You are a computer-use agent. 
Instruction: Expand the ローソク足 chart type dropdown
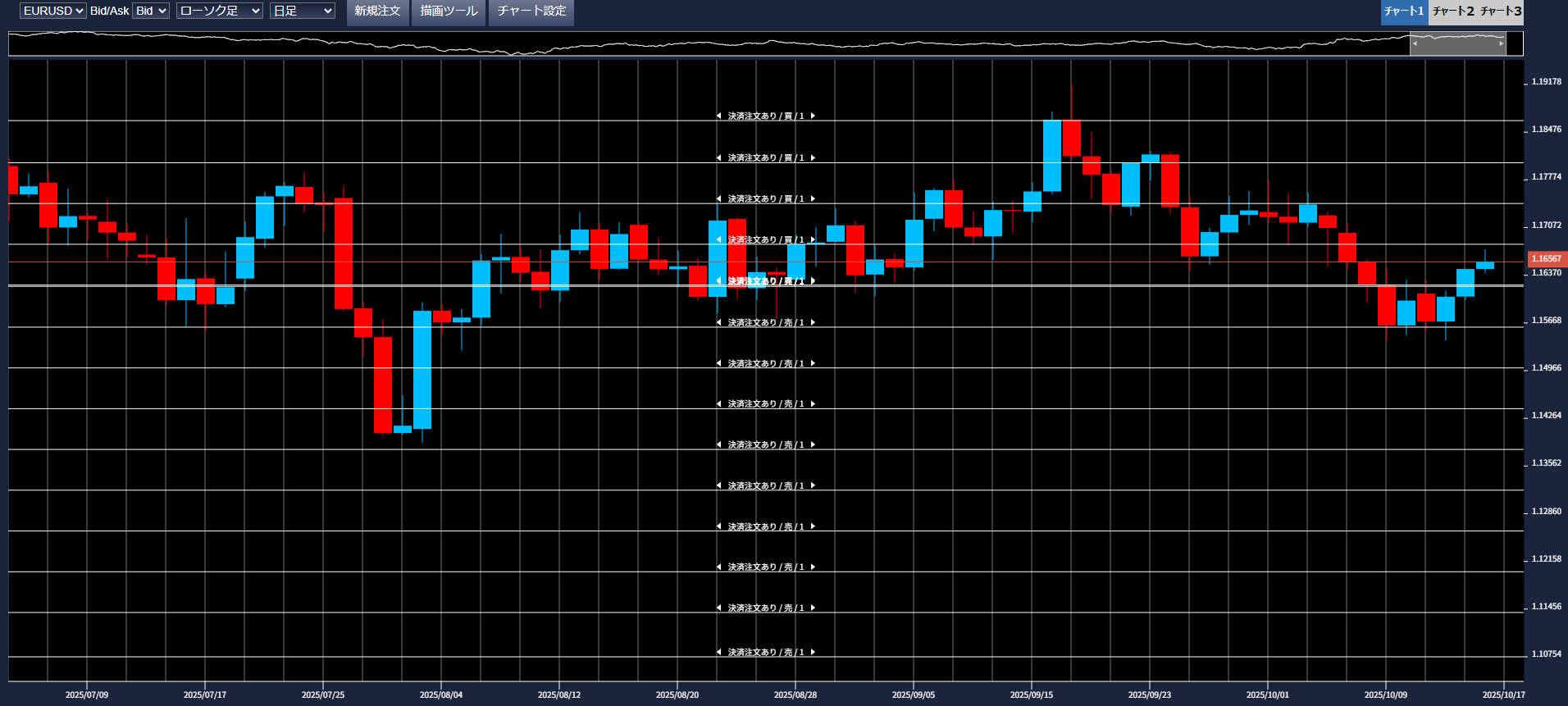[219, 11]
